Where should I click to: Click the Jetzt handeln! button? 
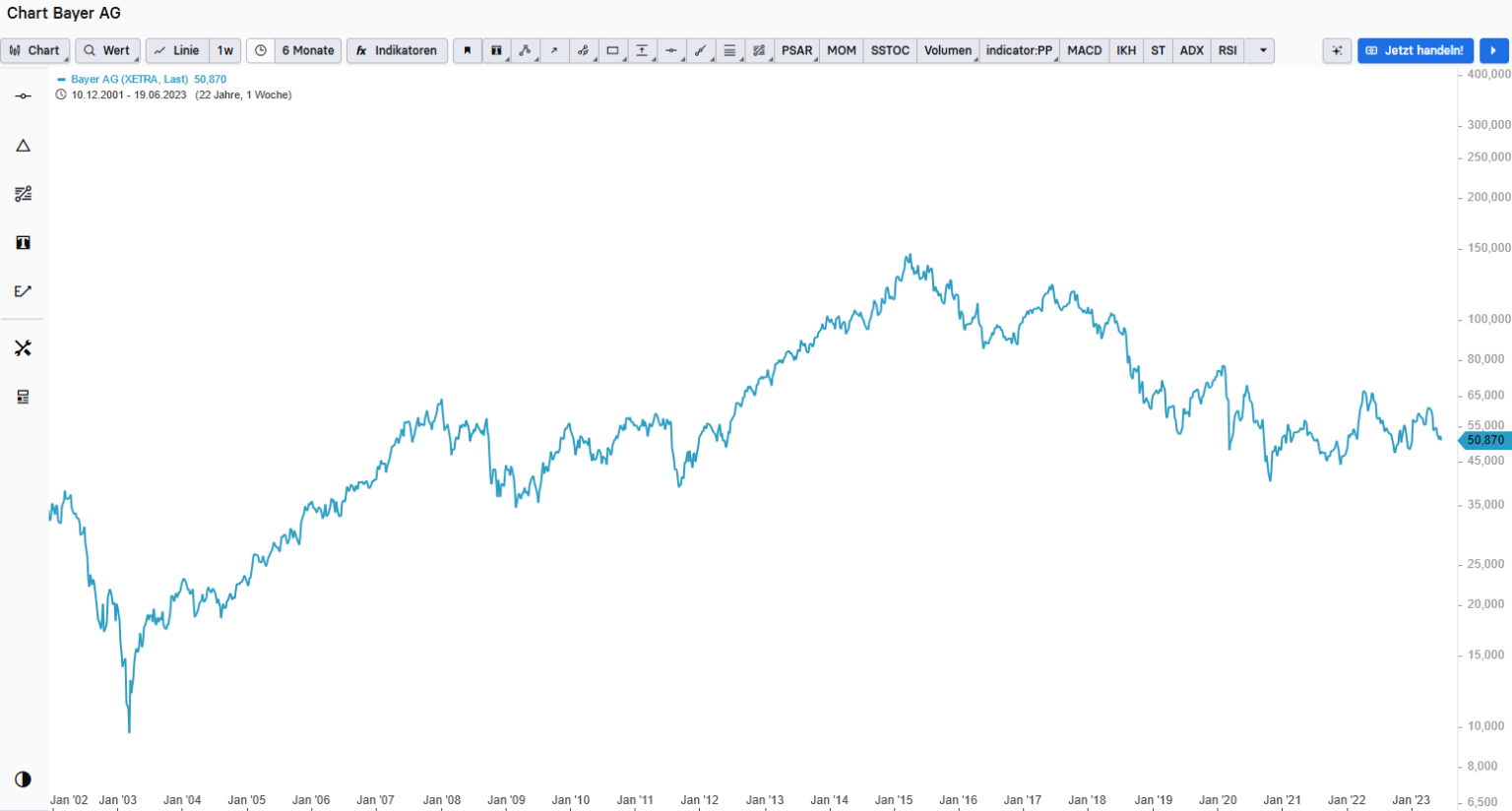click(x=1416, y=50)
